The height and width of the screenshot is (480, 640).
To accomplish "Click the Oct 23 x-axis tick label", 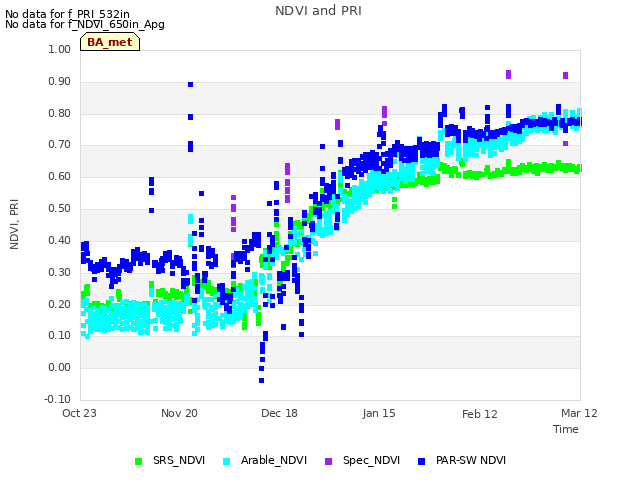I will point(79,413).
